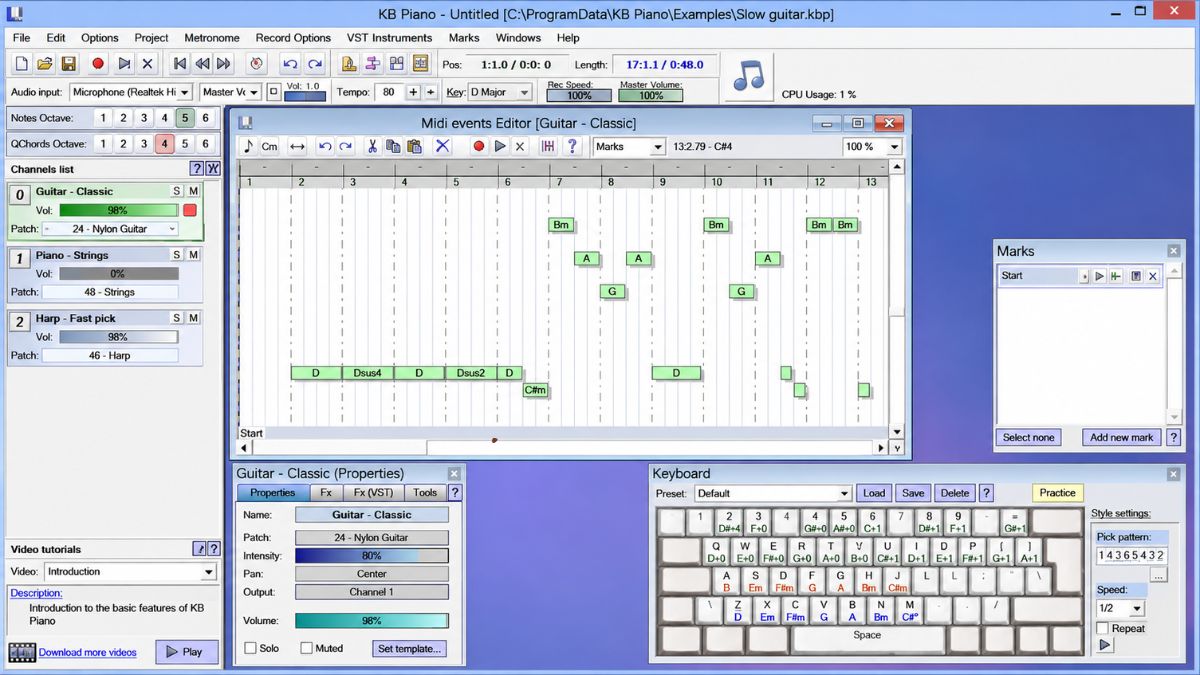Play the project from the main toolbar
This screenshot has width=1200, height=675.
click(x=123, y=64)
